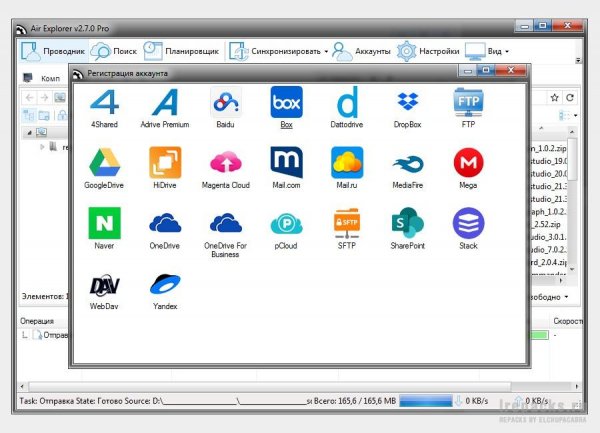Select the Mail.ru cloud icon
The image size is (600, 433).
click(x=347, y=168)
